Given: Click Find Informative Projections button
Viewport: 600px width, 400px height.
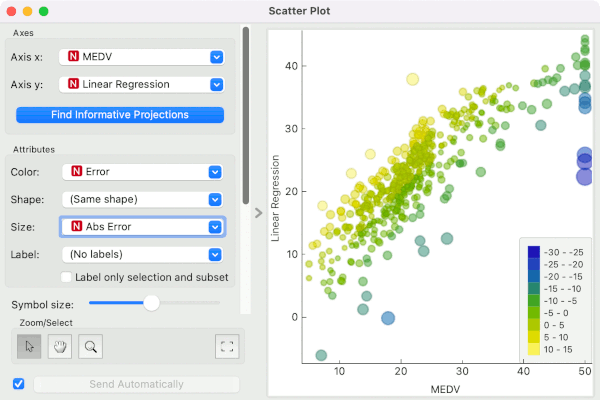Looking at the screenshot, I should (x=120, y=115).
